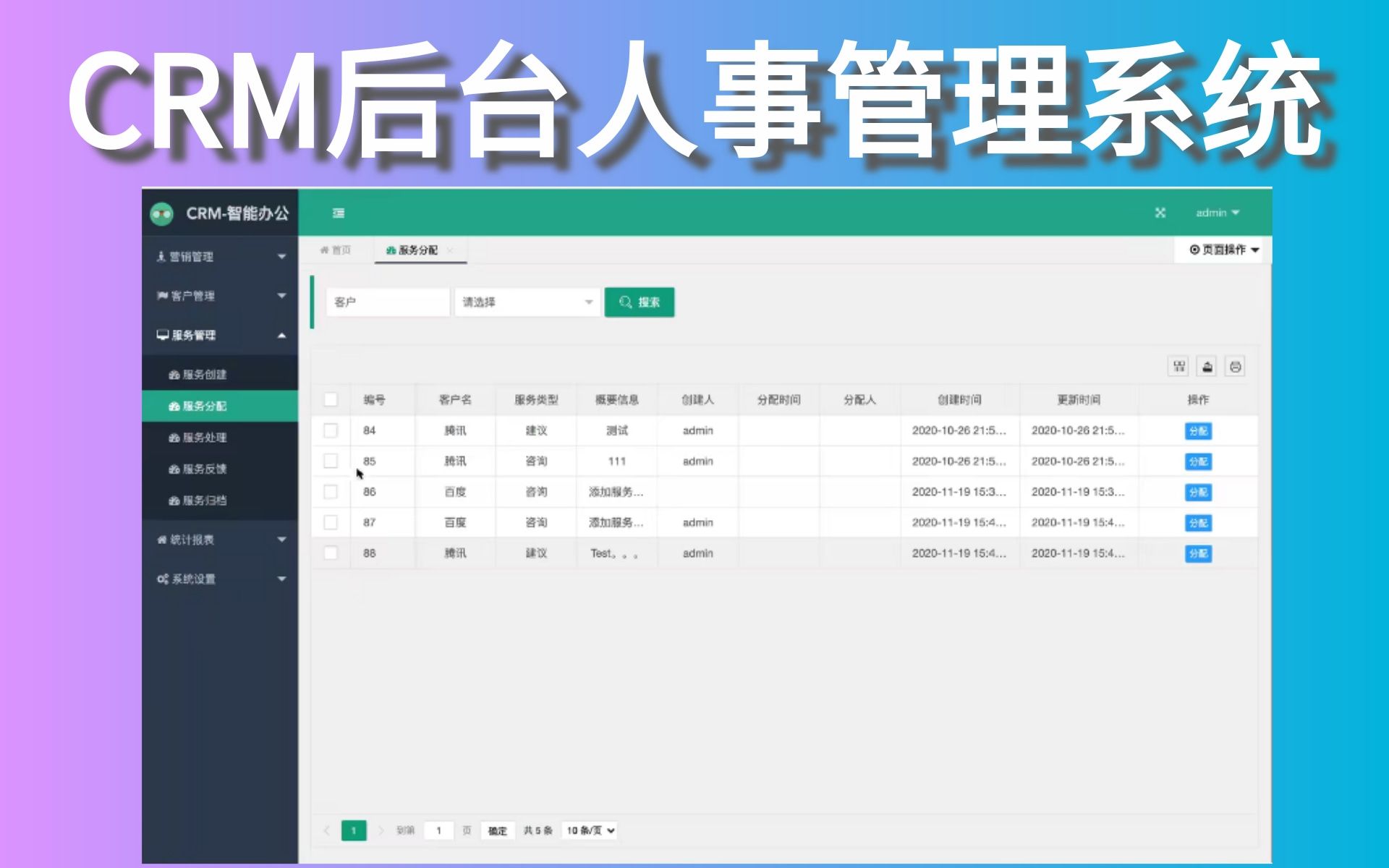Click the 客户管理 flag icon

162,295
